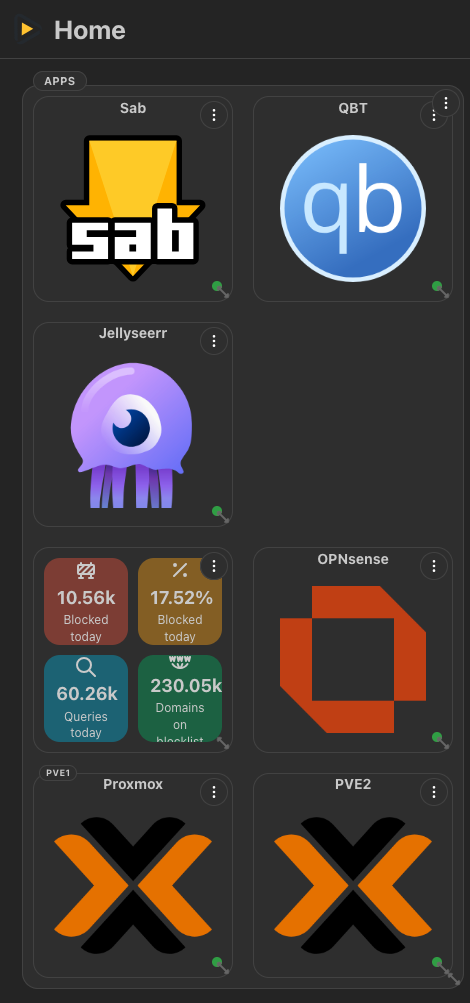Click the QBT tile title
The image size is (470, 1003).
click(353, 108)
